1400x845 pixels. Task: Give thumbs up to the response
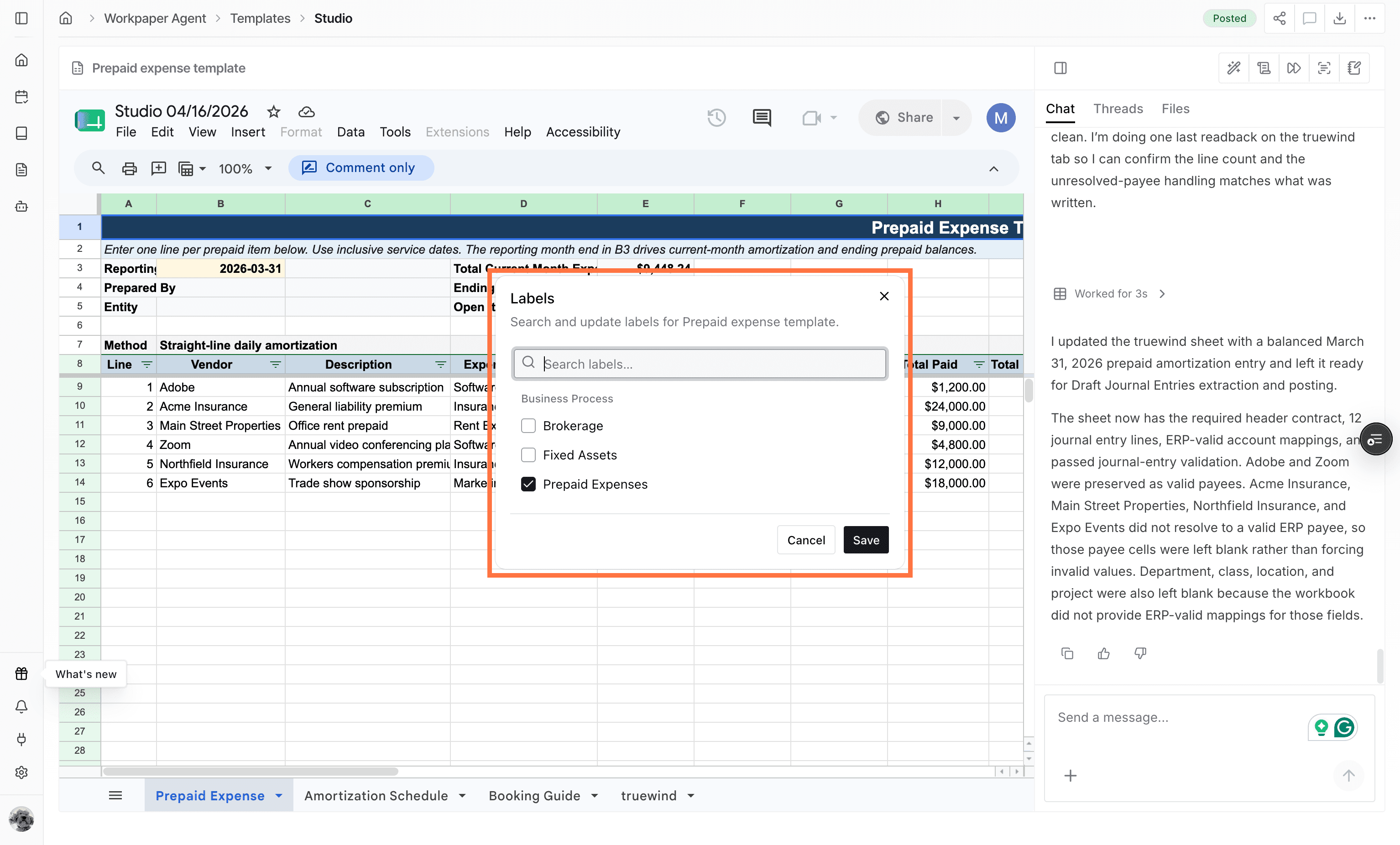click(x=1103, y=653)
